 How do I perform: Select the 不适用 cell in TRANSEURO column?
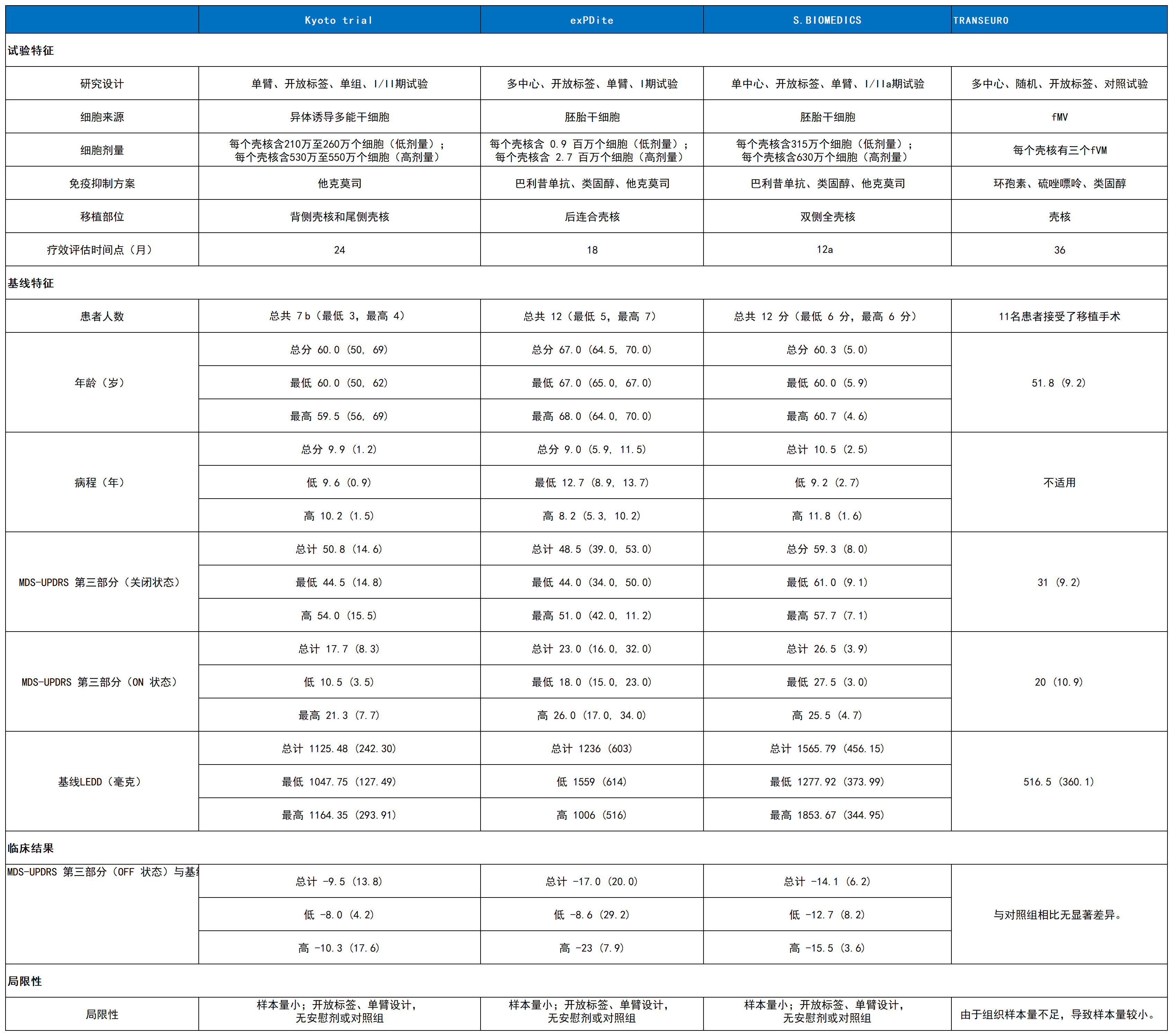[x=1059, y=483]
